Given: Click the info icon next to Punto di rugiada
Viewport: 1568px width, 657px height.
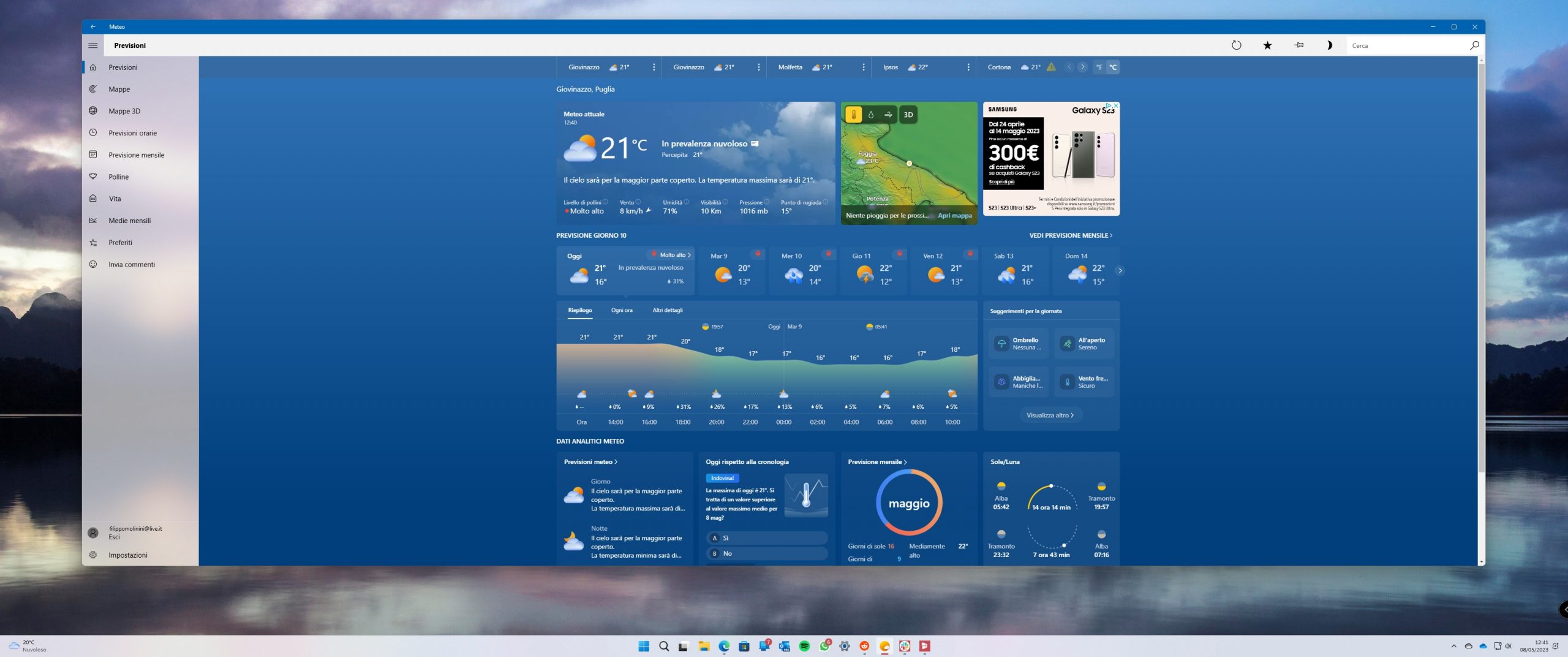Looking at the screenshot, I should (826, 202).
